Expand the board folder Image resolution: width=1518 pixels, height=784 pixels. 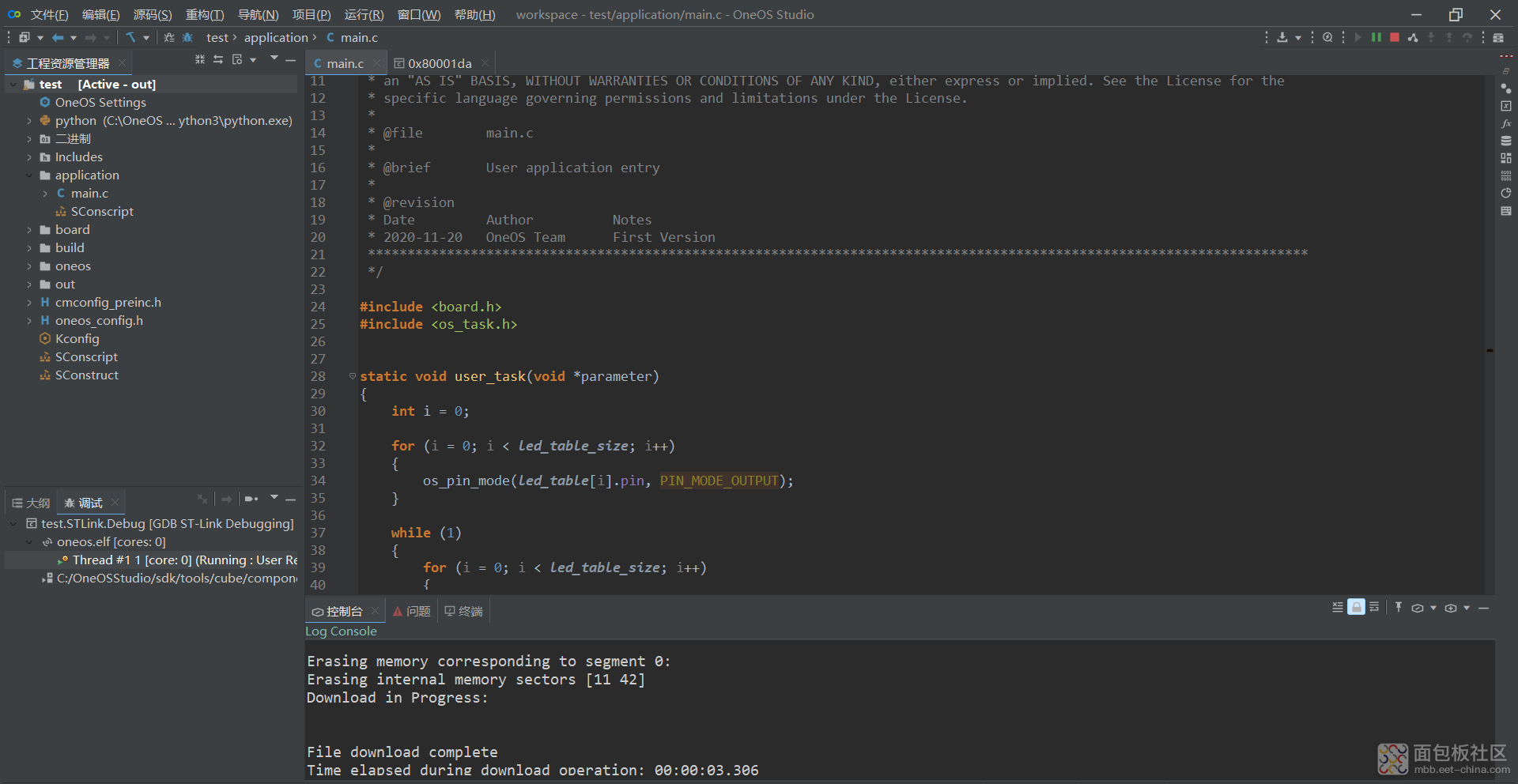[29, 229]
